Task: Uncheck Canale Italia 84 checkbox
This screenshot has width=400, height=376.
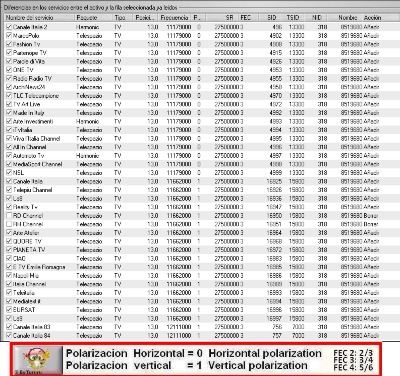Action: (x=9, y=335)
